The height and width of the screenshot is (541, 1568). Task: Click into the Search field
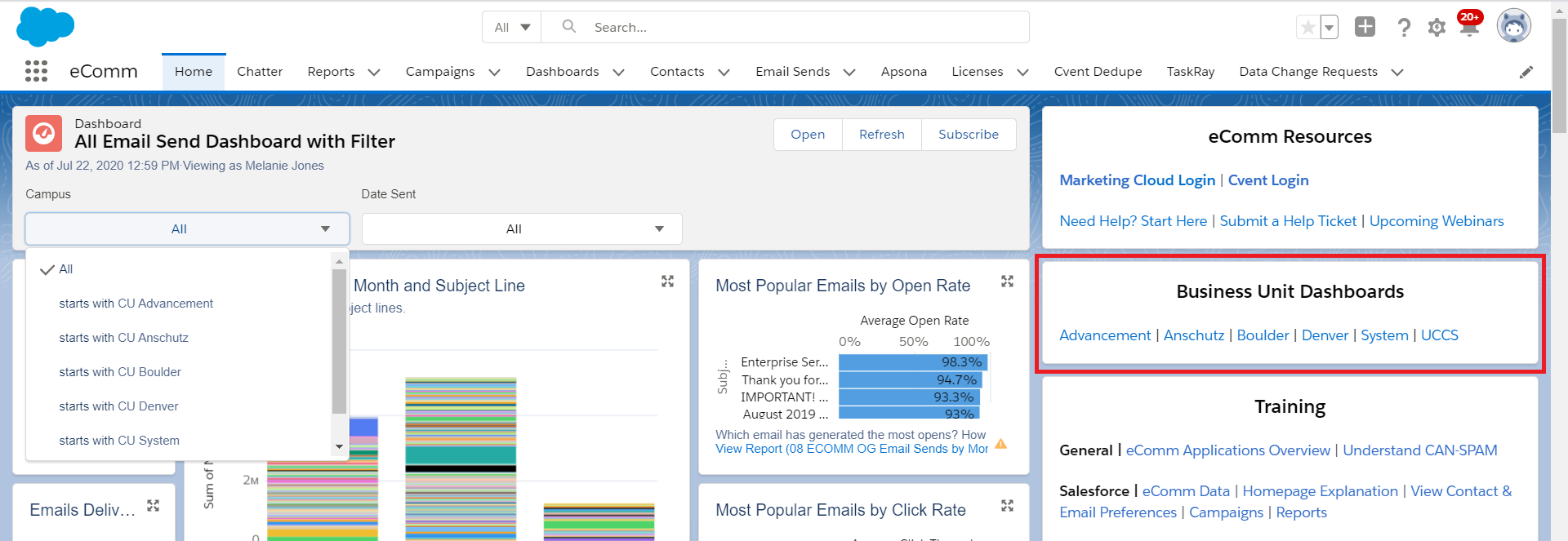tap(785, 27)
